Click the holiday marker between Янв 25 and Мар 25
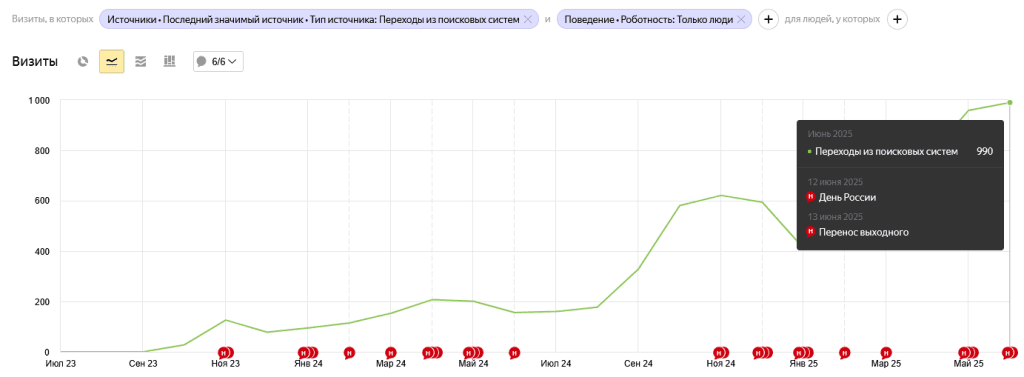 point(844,353)
